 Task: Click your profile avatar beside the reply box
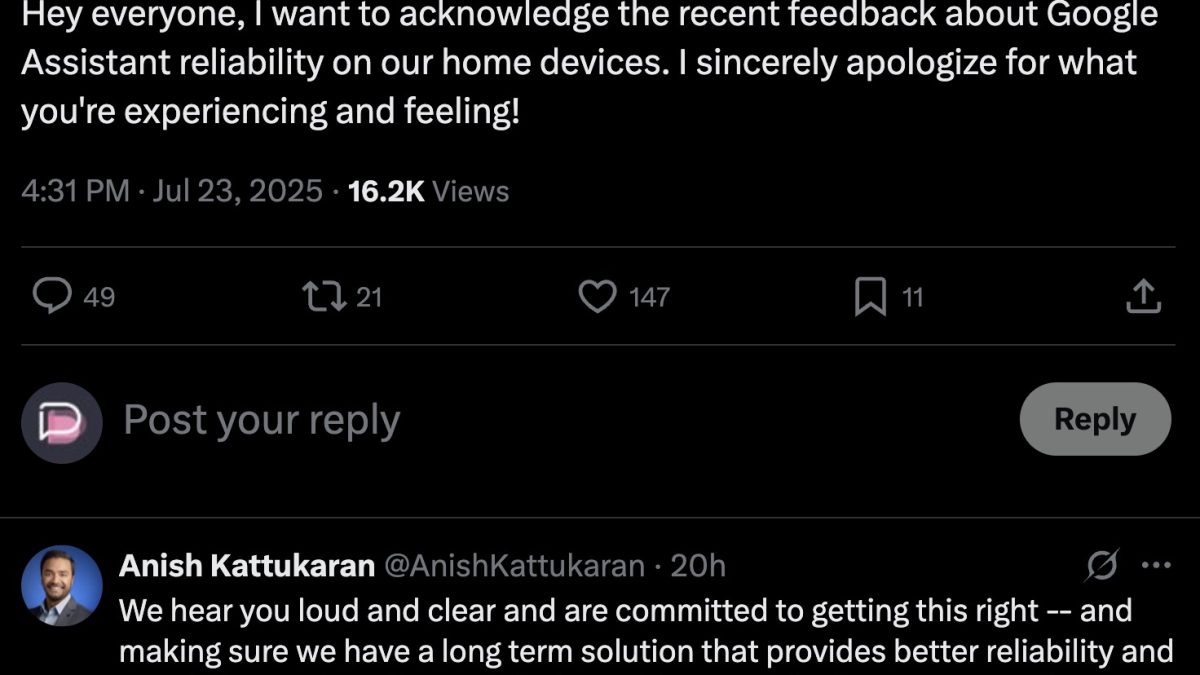point(62,422)
